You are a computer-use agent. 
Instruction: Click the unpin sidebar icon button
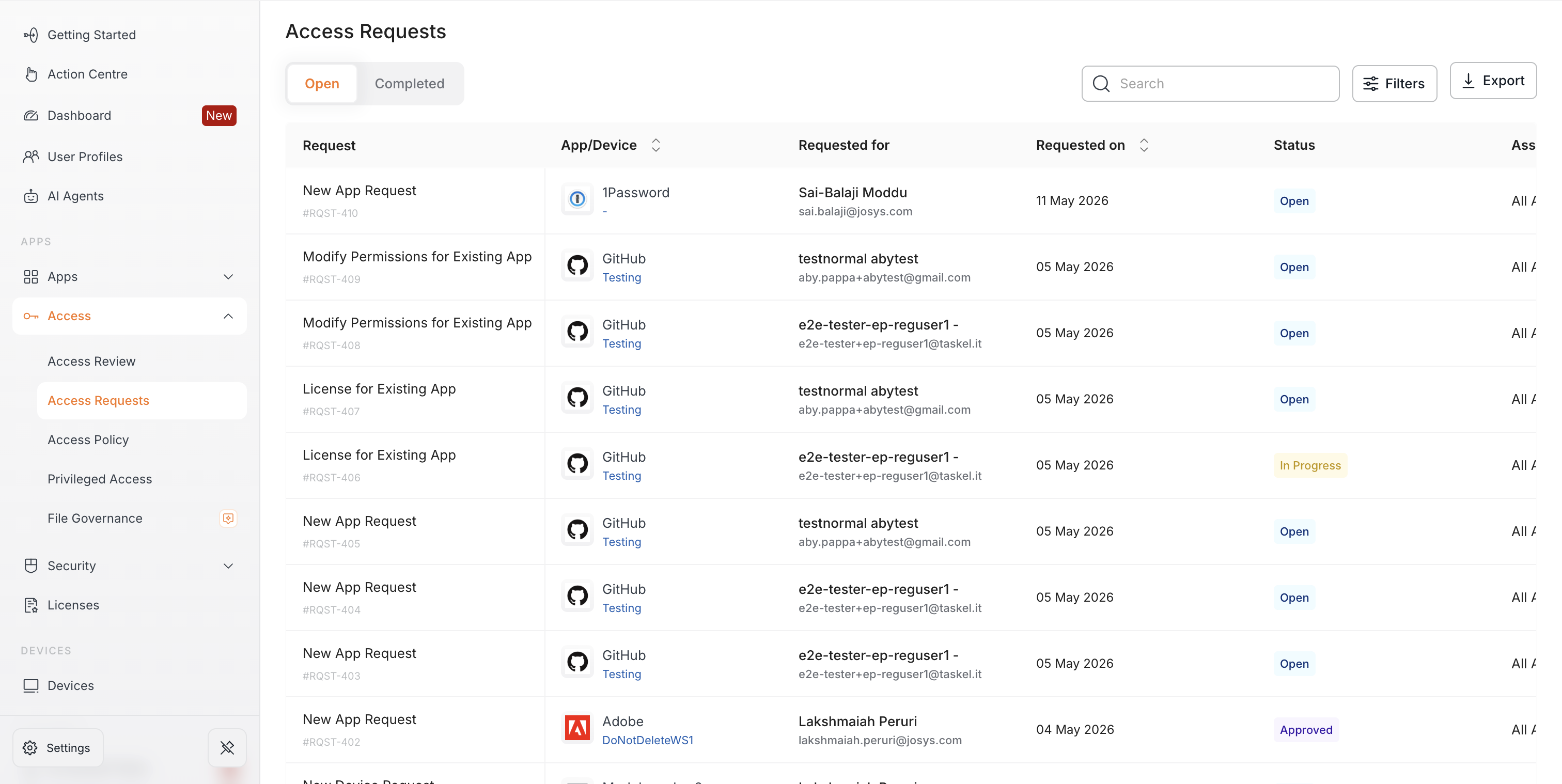[227, 748]
